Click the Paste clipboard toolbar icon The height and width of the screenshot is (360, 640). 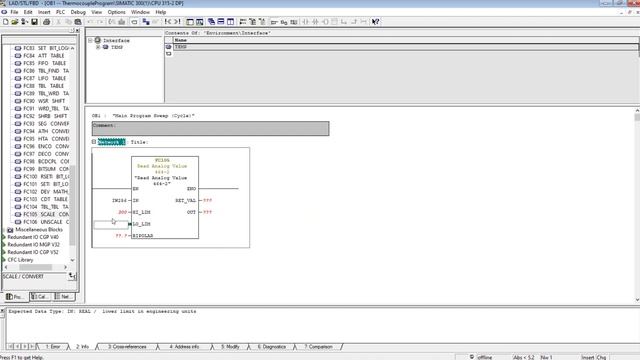coord(78,22)
